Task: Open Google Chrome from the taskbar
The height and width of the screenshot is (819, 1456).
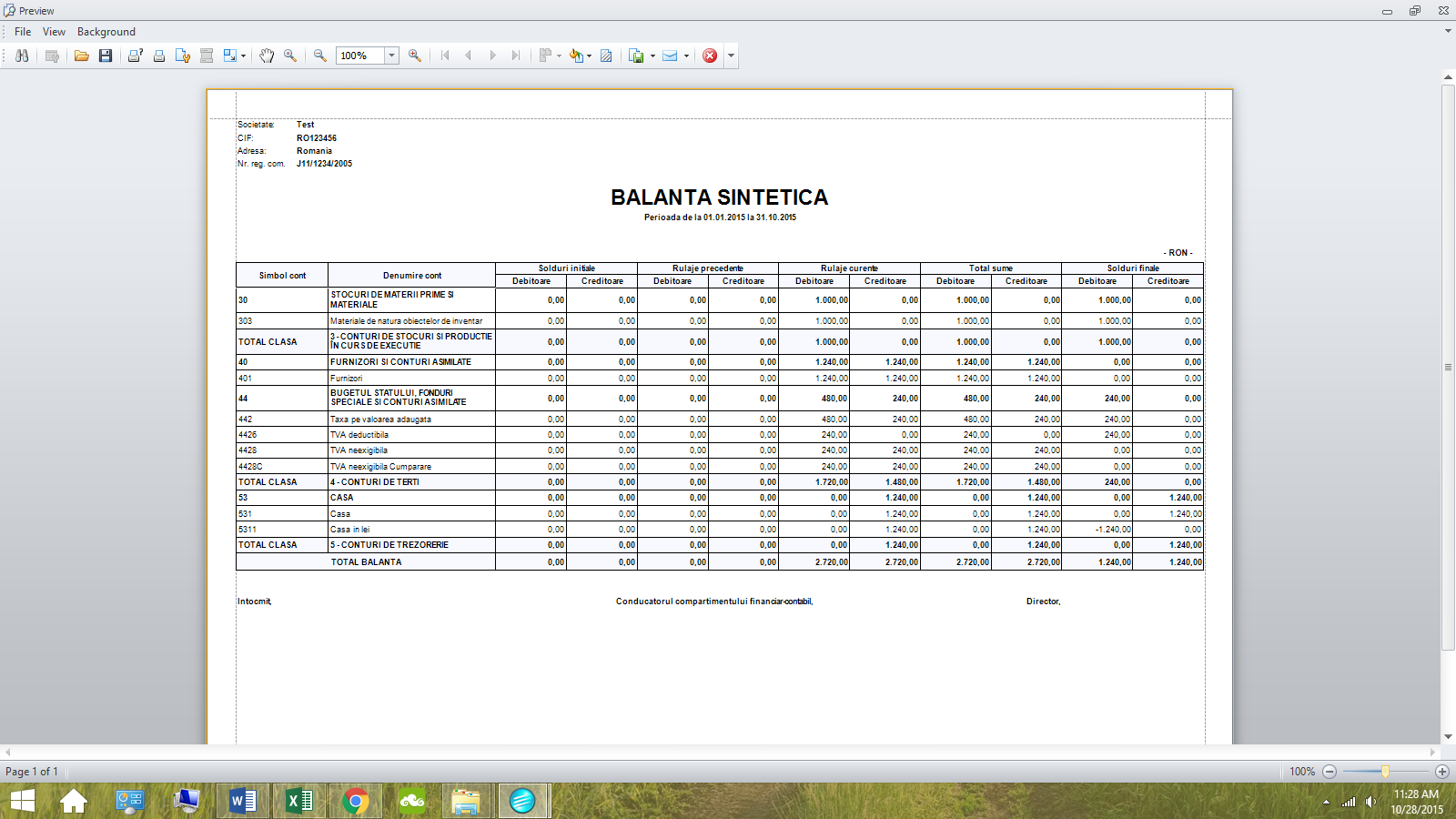Action: click(x=355, y=801)
